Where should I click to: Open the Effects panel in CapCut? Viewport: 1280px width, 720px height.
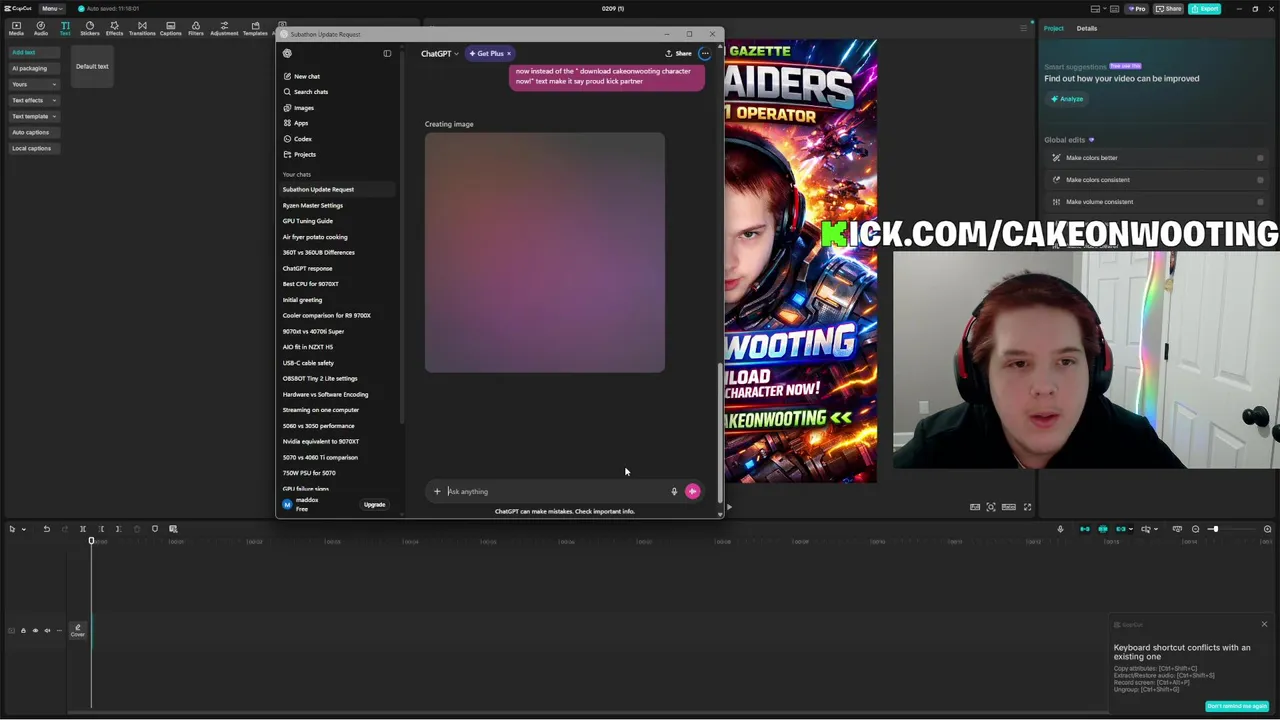[114, 28]
